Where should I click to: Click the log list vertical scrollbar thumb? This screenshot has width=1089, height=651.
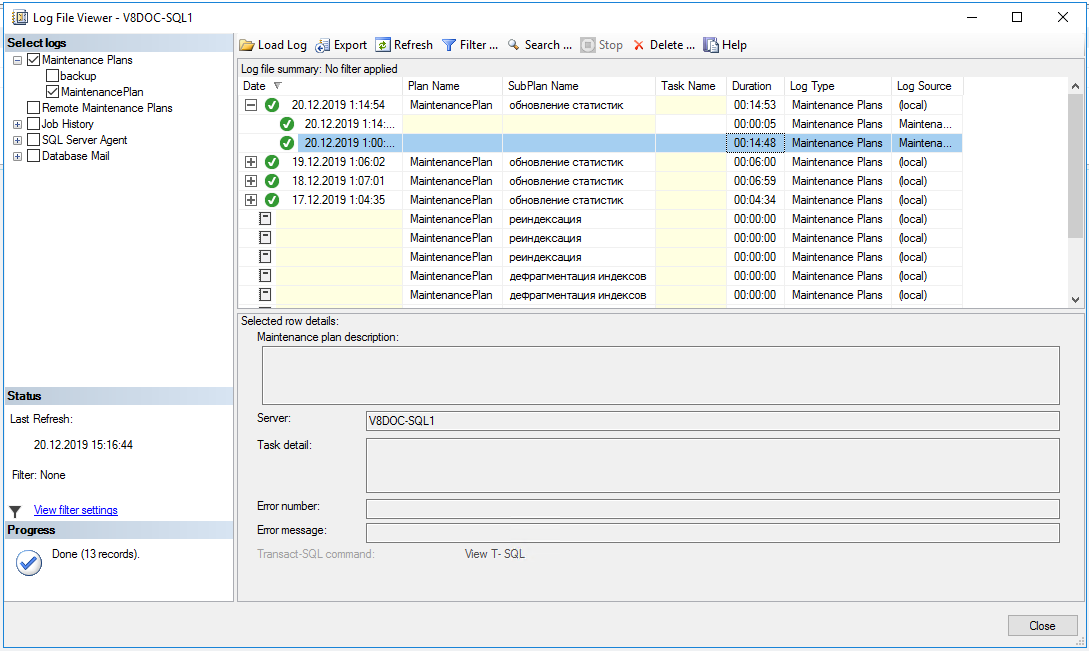(x=1075, y=166)
